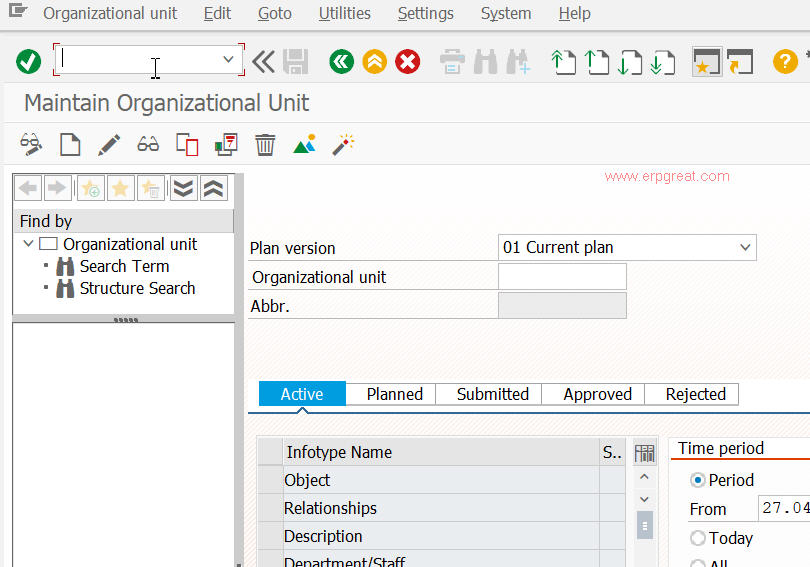The height and width of the screenshot is (567, 810).
Task: Select the Period radio button
Action: point(697,480)
